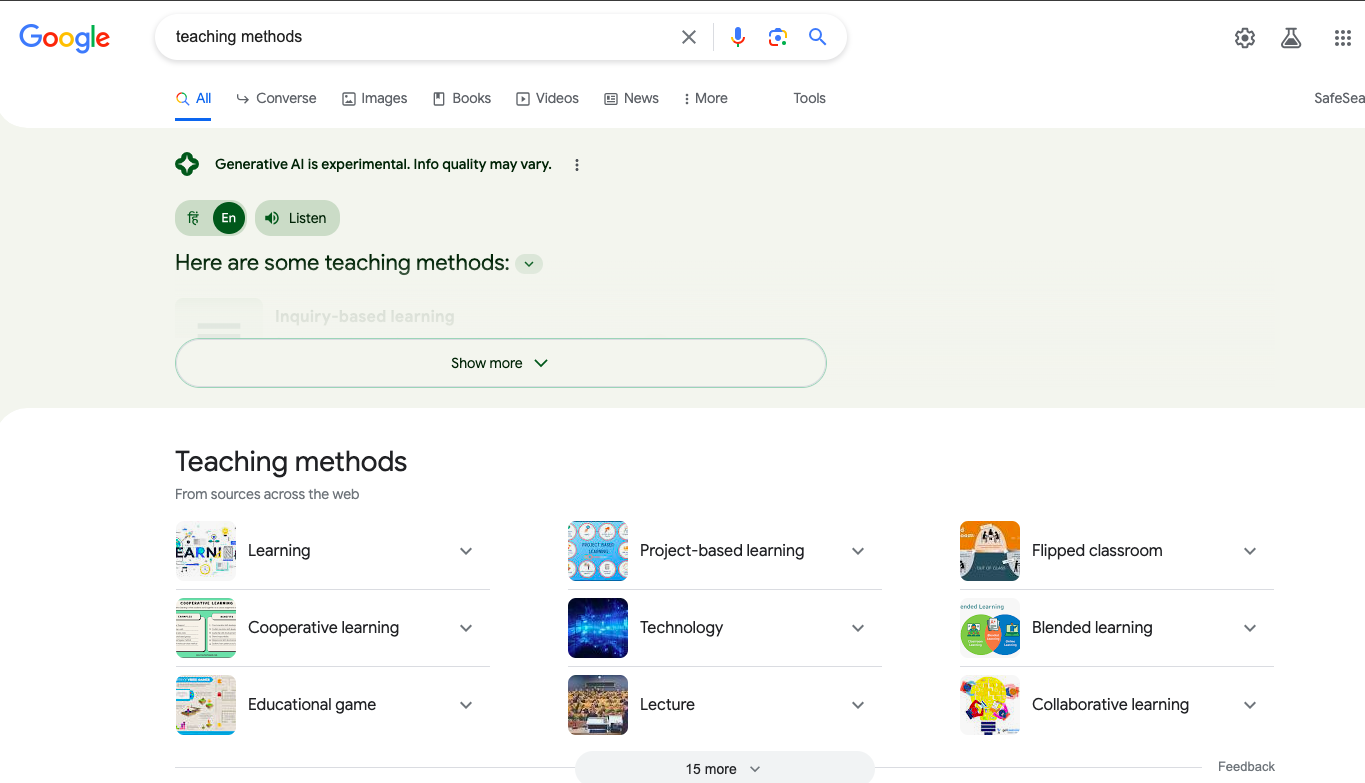The height and width of the screenshot is (783, 1365).
Task: Click Show more in AI overview
Action: [x=500, y=363]
